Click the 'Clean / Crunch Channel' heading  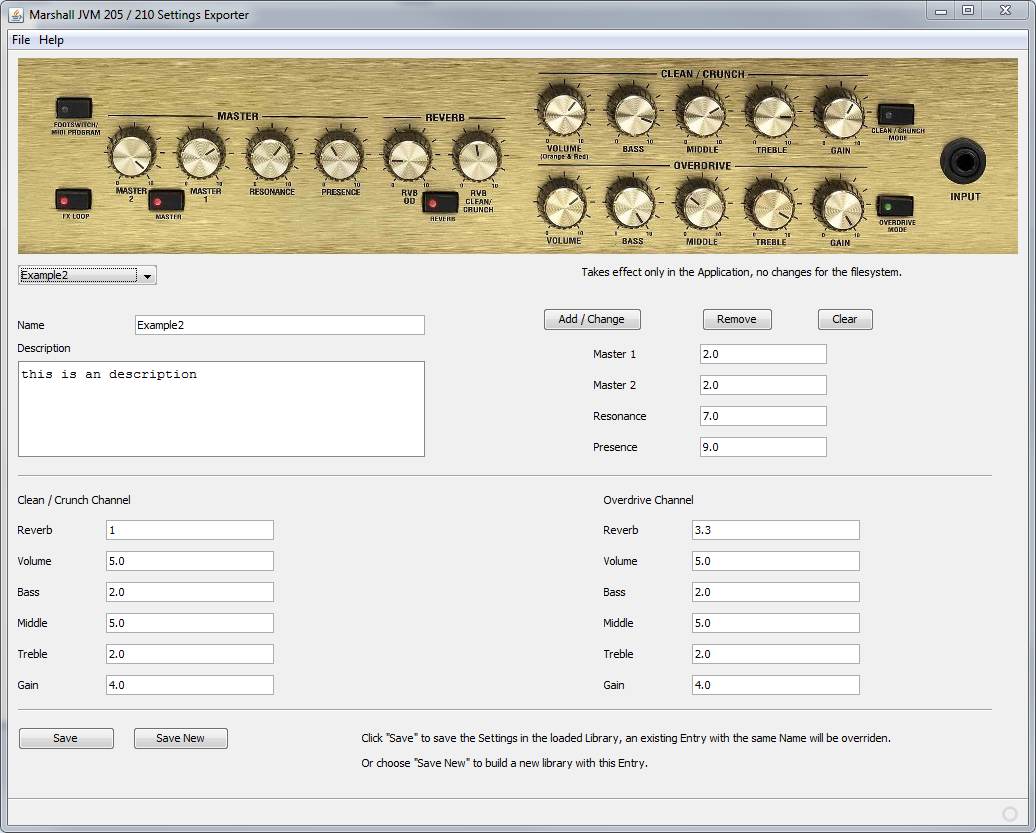(x=74, y=500)
